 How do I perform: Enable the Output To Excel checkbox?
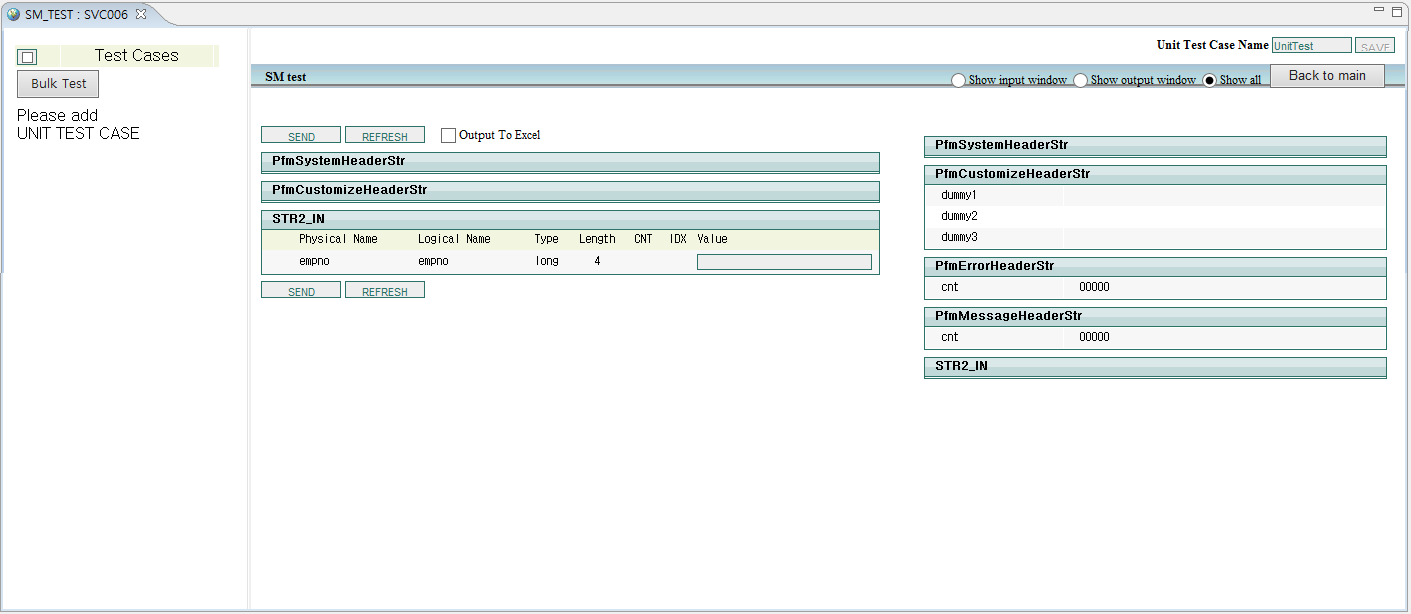point(448,135)
